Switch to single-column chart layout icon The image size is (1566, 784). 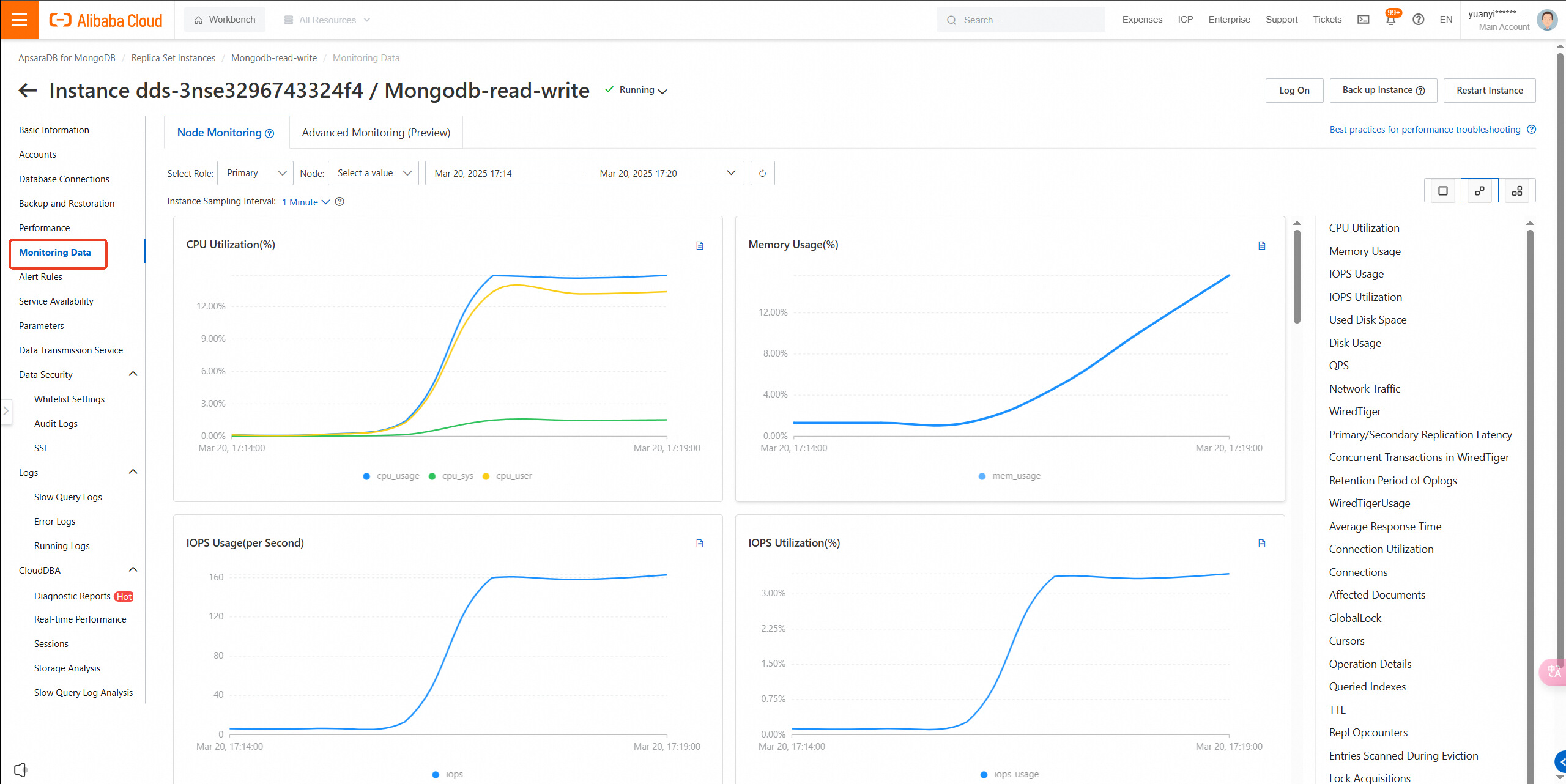(1442, 191)
